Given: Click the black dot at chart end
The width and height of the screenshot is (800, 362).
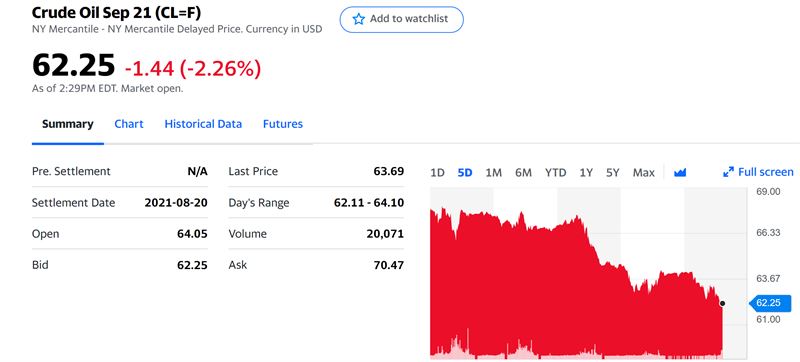Looking at the screenshot, I should (x=722, y=303).
